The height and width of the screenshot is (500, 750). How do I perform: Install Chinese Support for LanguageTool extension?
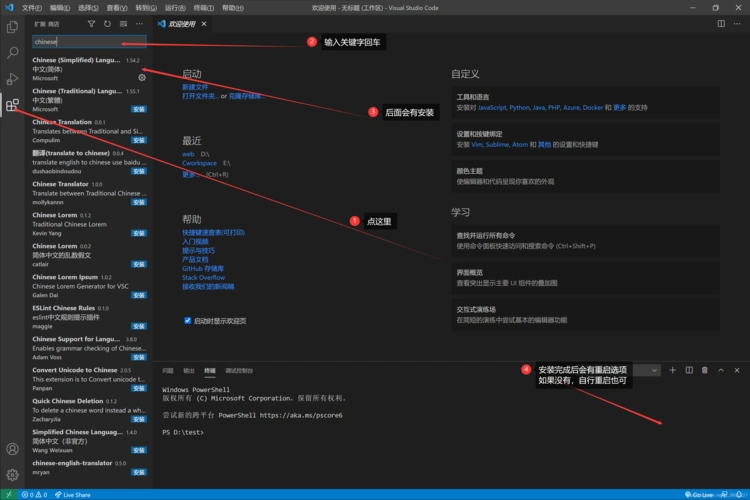139,357
